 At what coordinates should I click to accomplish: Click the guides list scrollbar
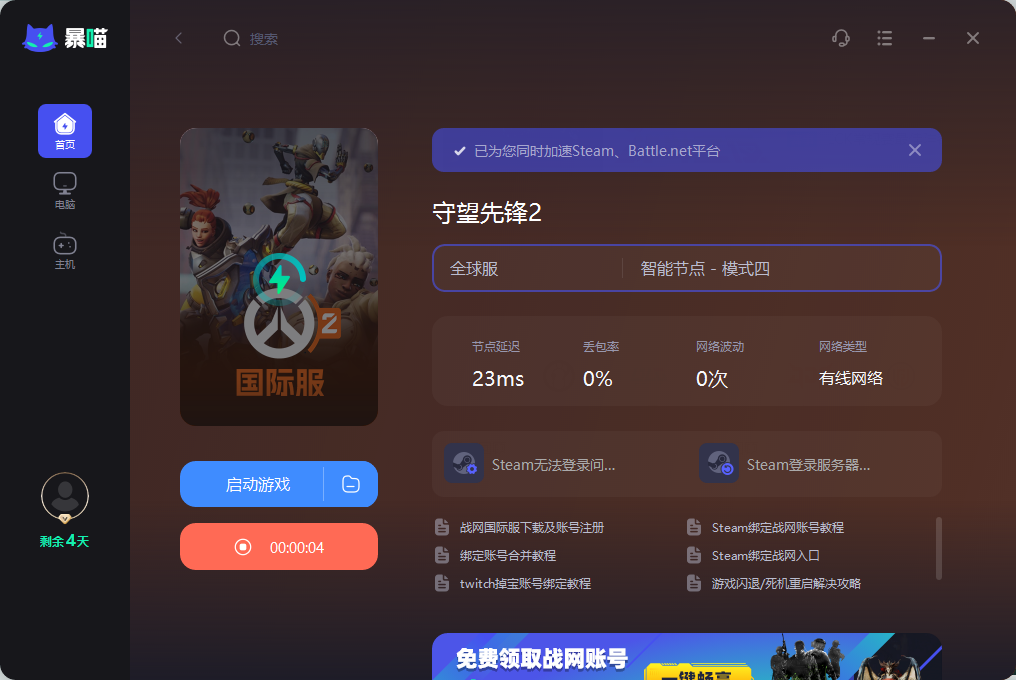click(x=939, y=548)
